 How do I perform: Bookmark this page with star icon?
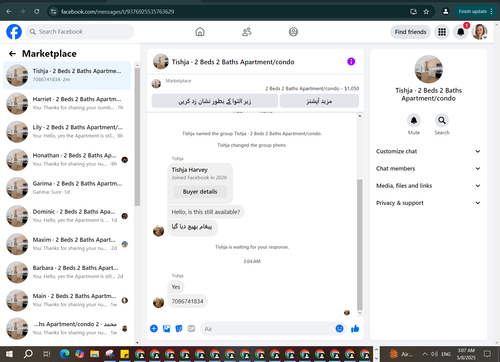tap(426, 12)
